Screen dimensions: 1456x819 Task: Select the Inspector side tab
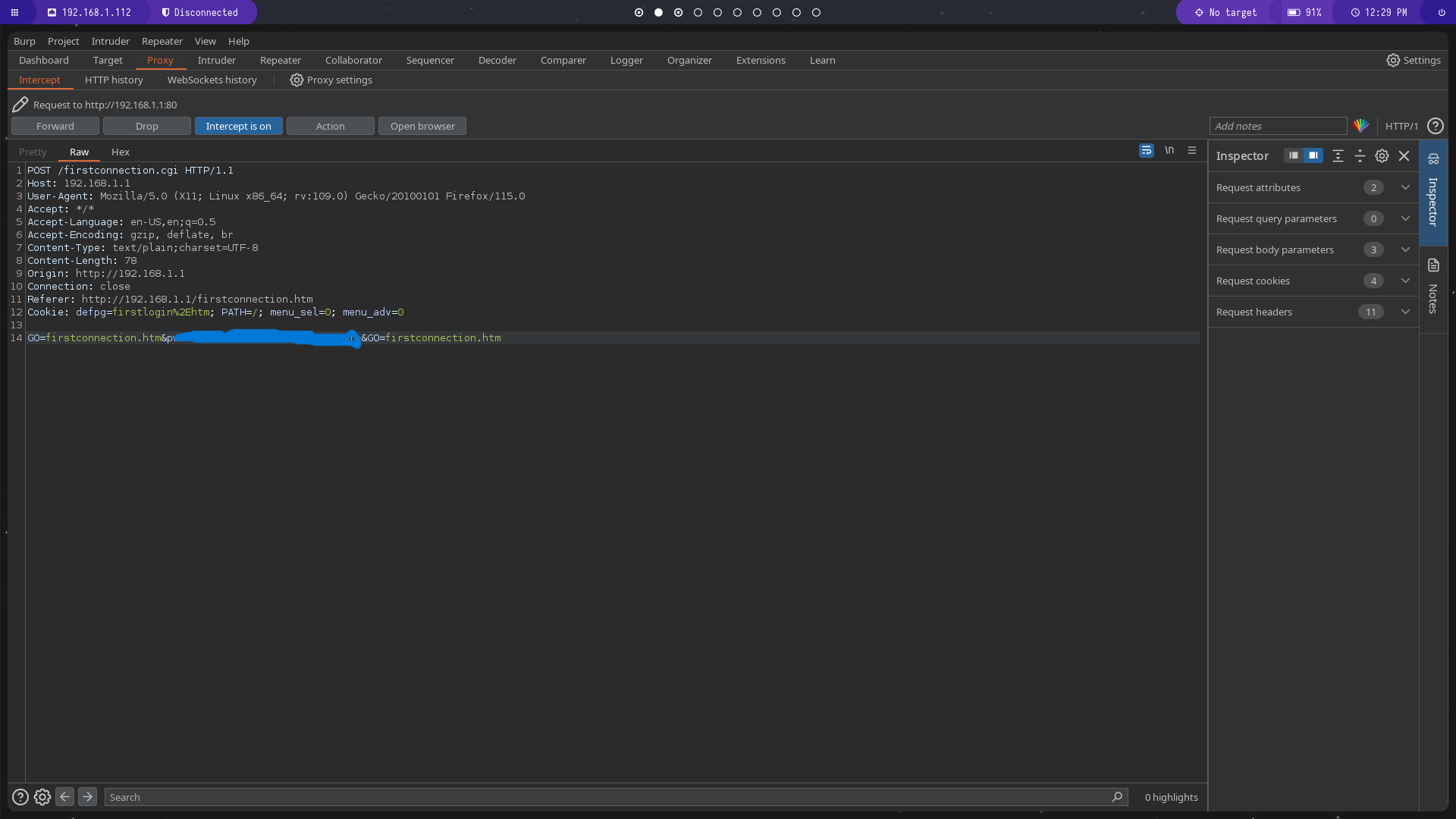[x=1433, y=193]
